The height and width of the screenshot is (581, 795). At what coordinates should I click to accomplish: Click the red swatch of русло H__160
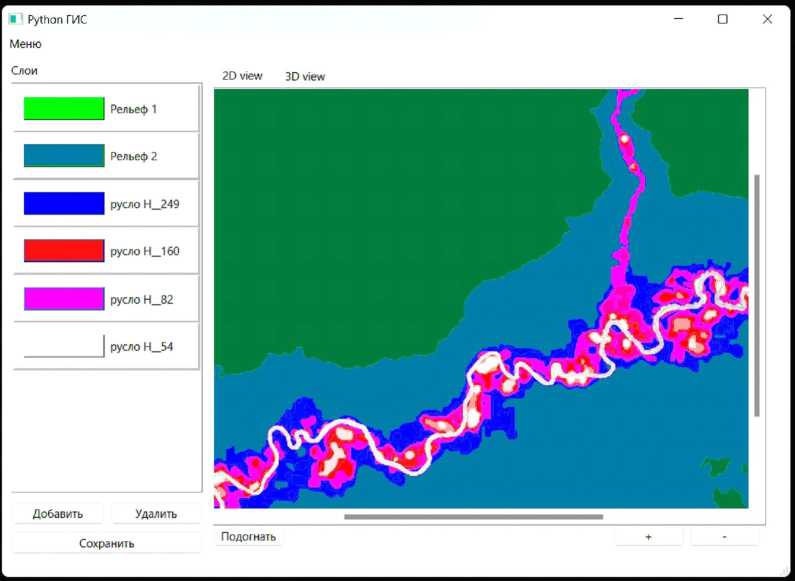click(x=64, y=251)
